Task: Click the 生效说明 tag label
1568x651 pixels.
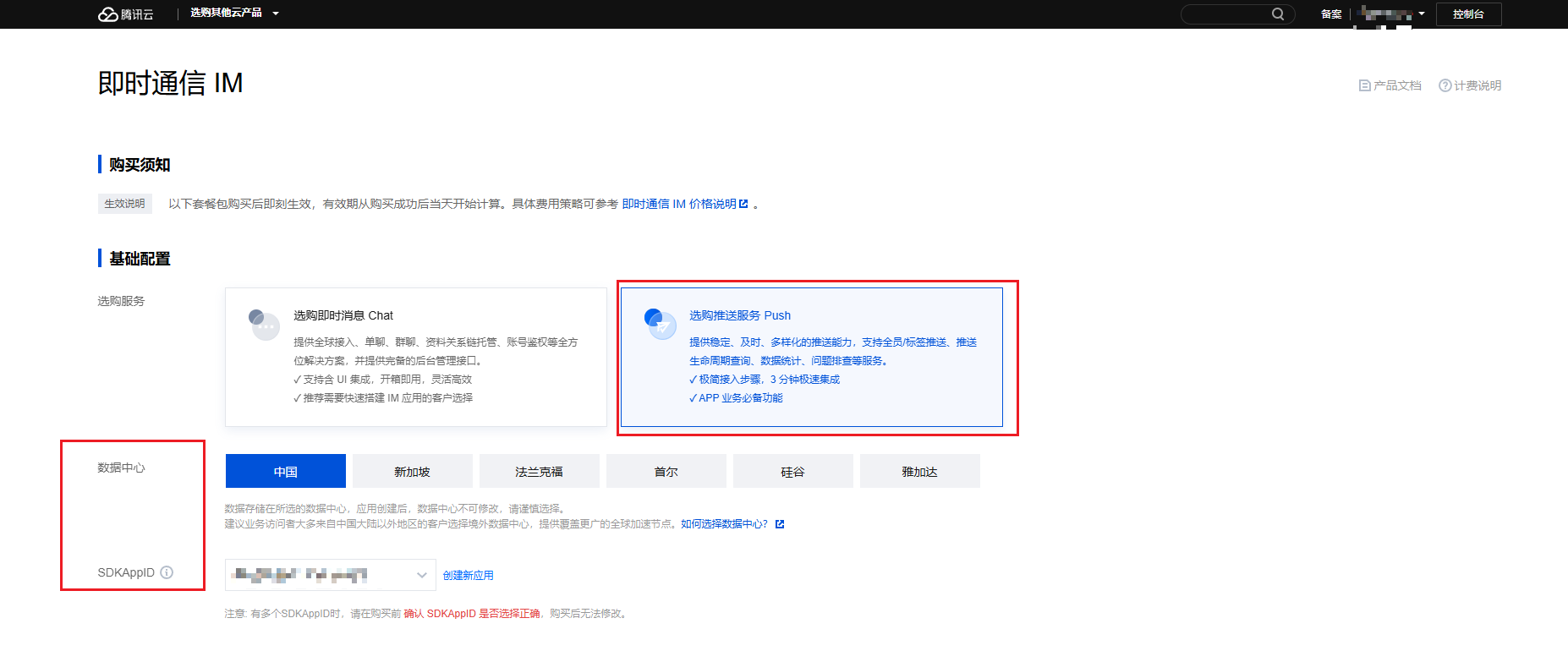Action: (x=125, y=204)
